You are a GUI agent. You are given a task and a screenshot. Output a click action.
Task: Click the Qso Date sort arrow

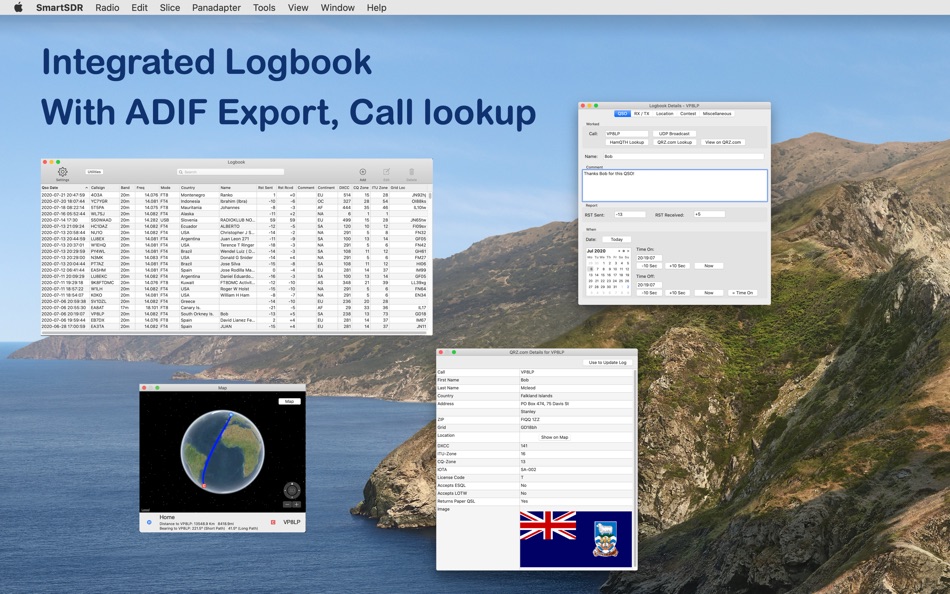point(86,188)
